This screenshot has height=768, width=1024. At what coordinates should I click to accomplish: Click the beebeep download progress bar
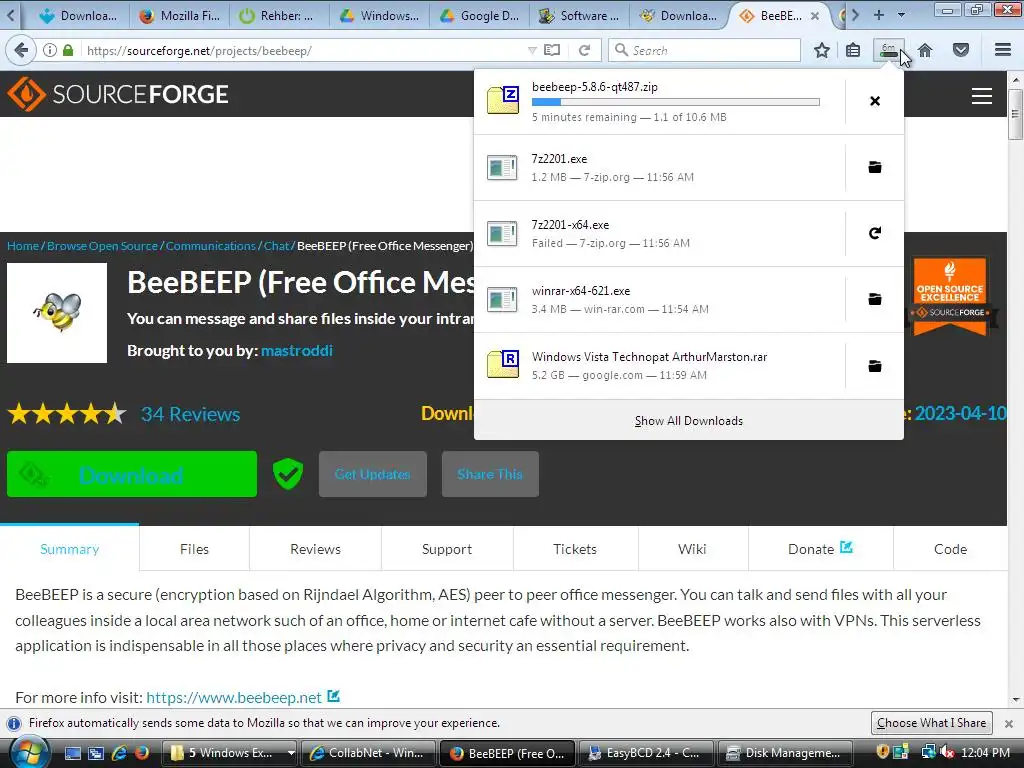675,102
